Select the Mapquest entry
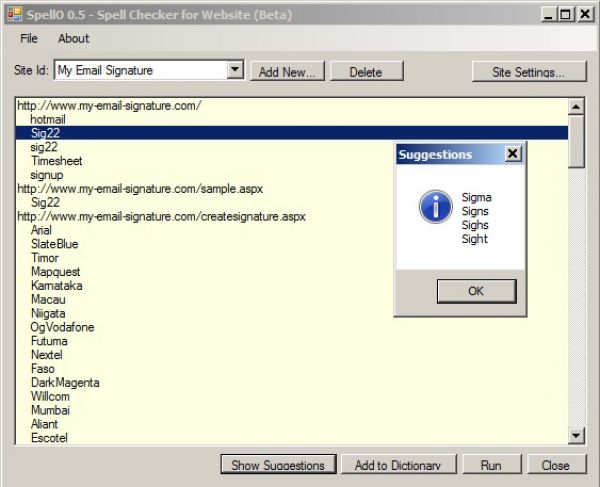Screen dimensions: 600x487 [x=55, y=272]
